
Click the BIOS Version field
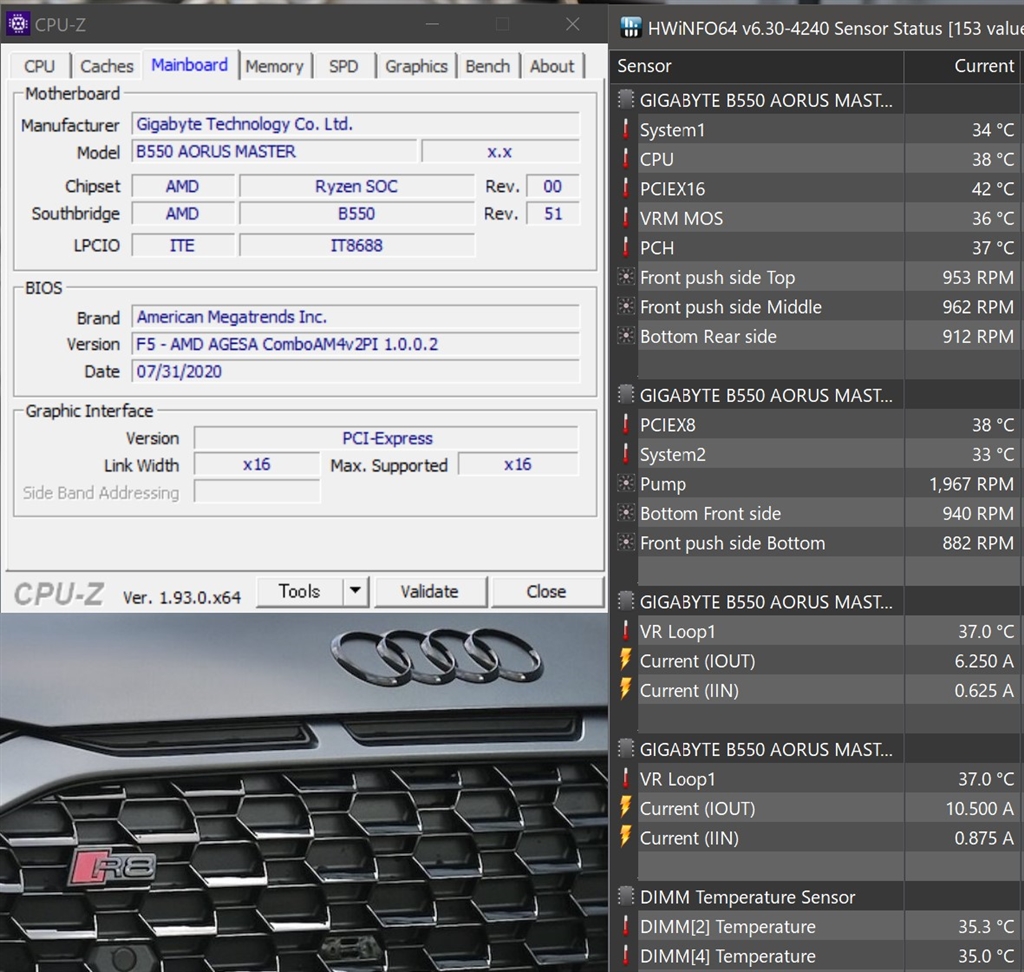(x=355, y=344)
